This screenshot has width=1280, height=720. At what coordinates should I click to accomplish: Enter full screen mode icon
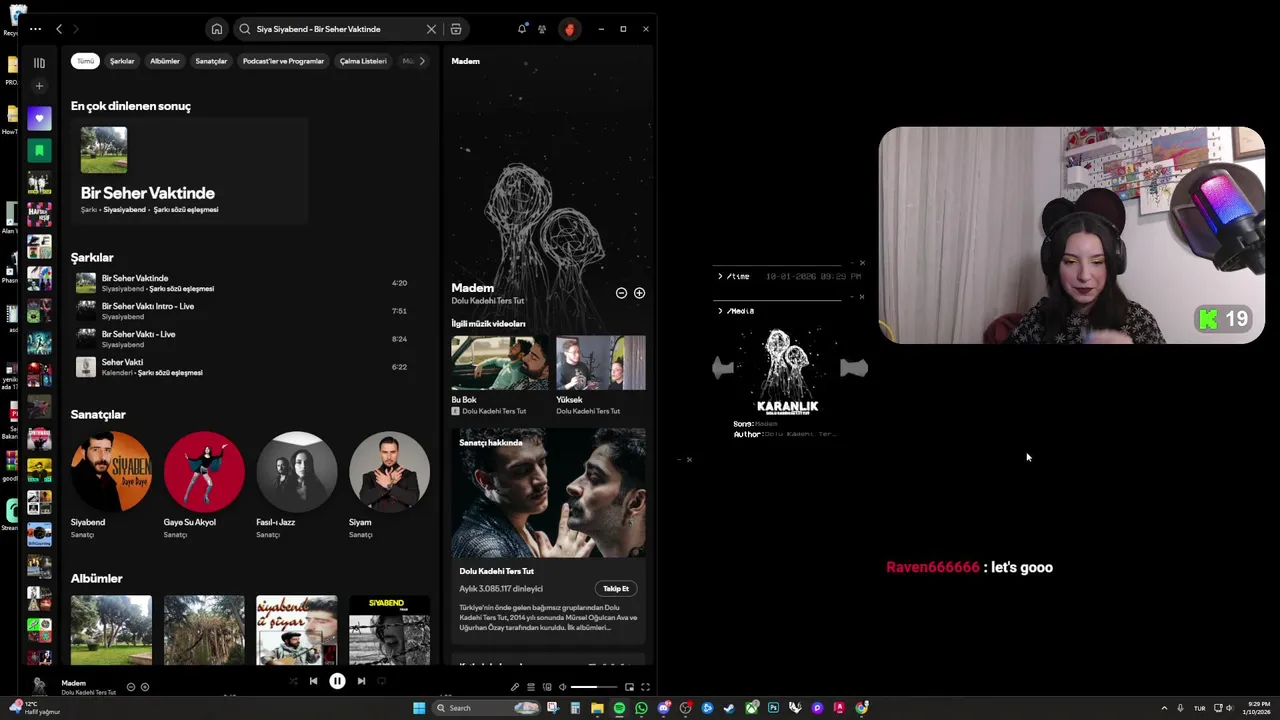click(645, 687)
